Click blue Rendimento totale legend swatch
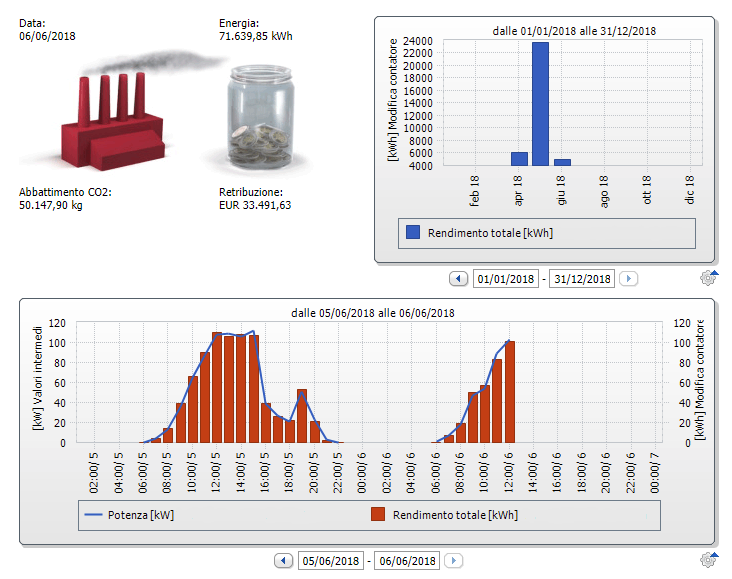The width and height of the screenshot is (732, 579). click(413, 232)
